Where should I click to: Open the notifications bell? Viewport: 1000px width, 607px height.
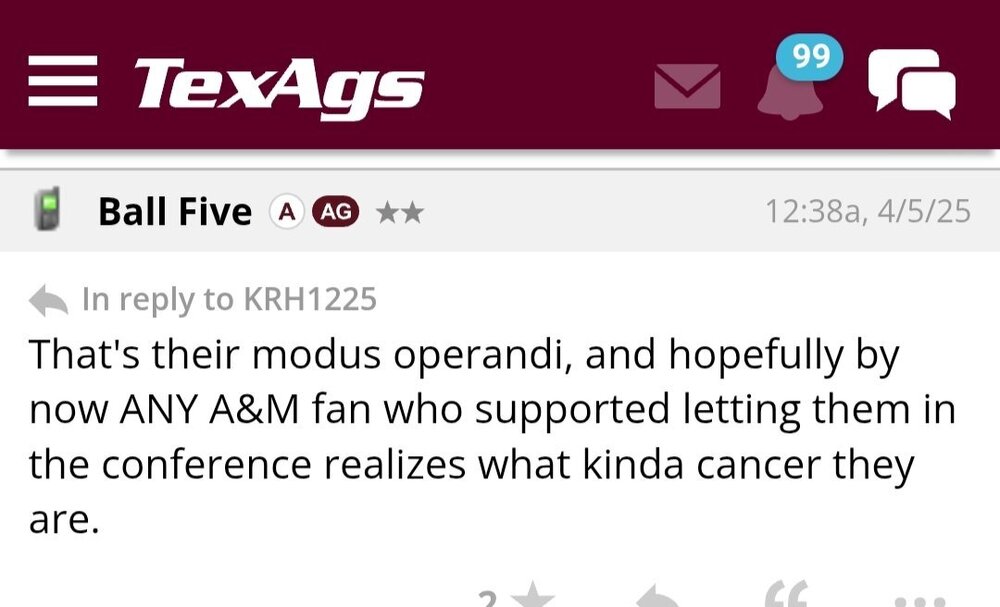787,92
